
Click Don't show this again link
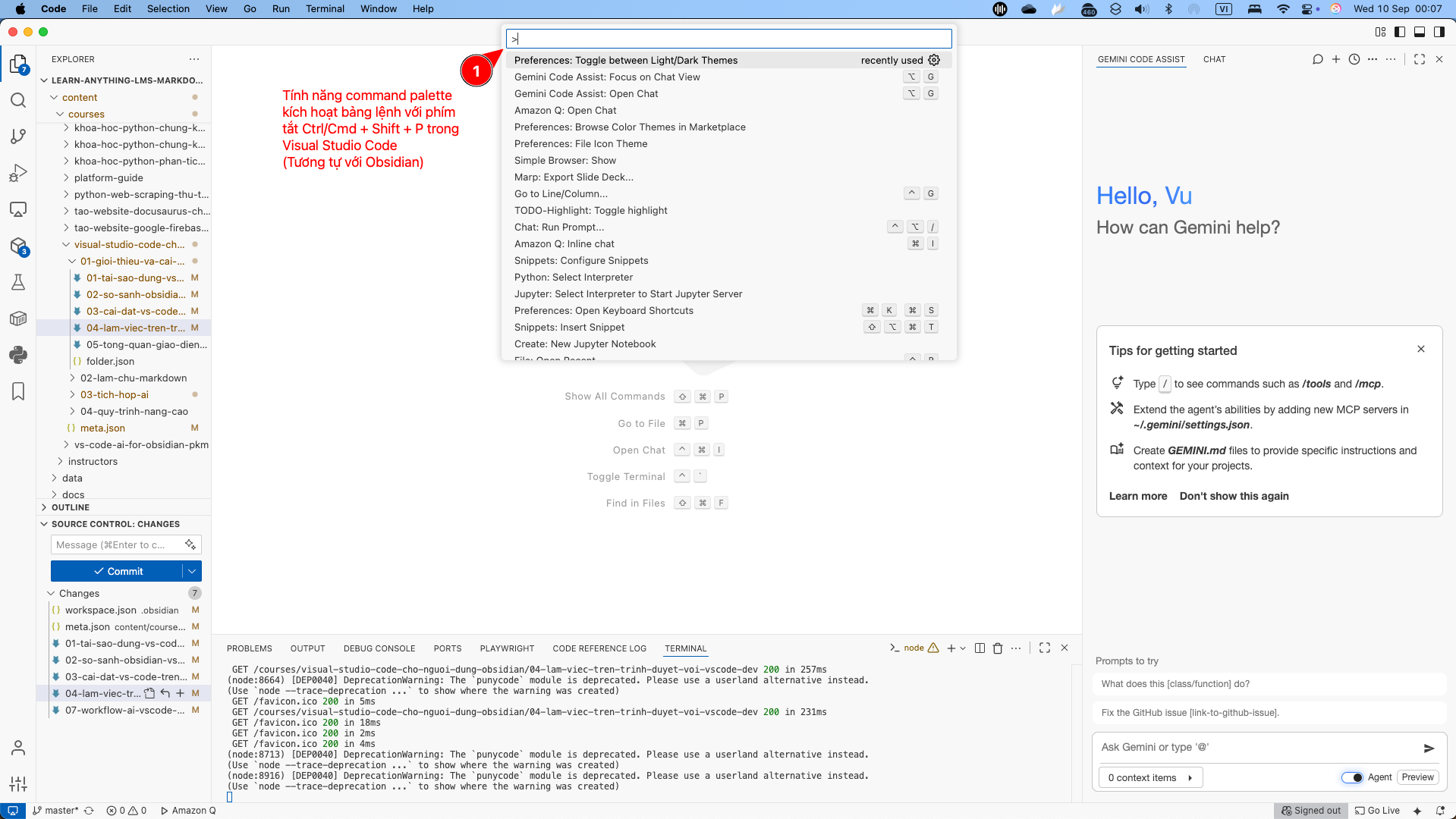pyautogui.click(x=1234, y=496)
